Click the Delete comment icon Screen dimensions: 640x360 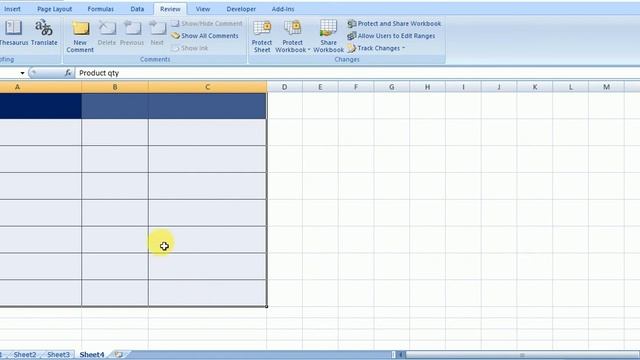(107, 33)
